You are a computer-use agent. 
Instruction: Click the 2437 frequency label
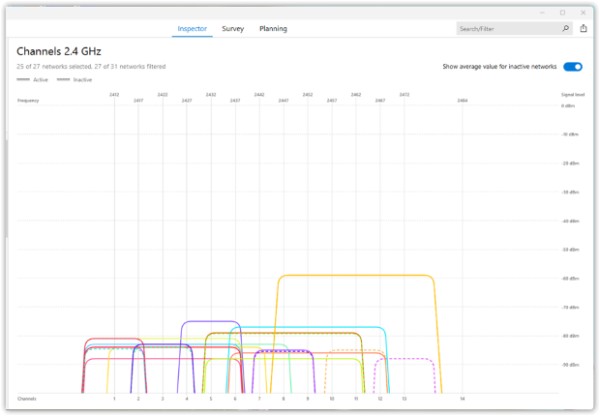[x=235, y=100]
